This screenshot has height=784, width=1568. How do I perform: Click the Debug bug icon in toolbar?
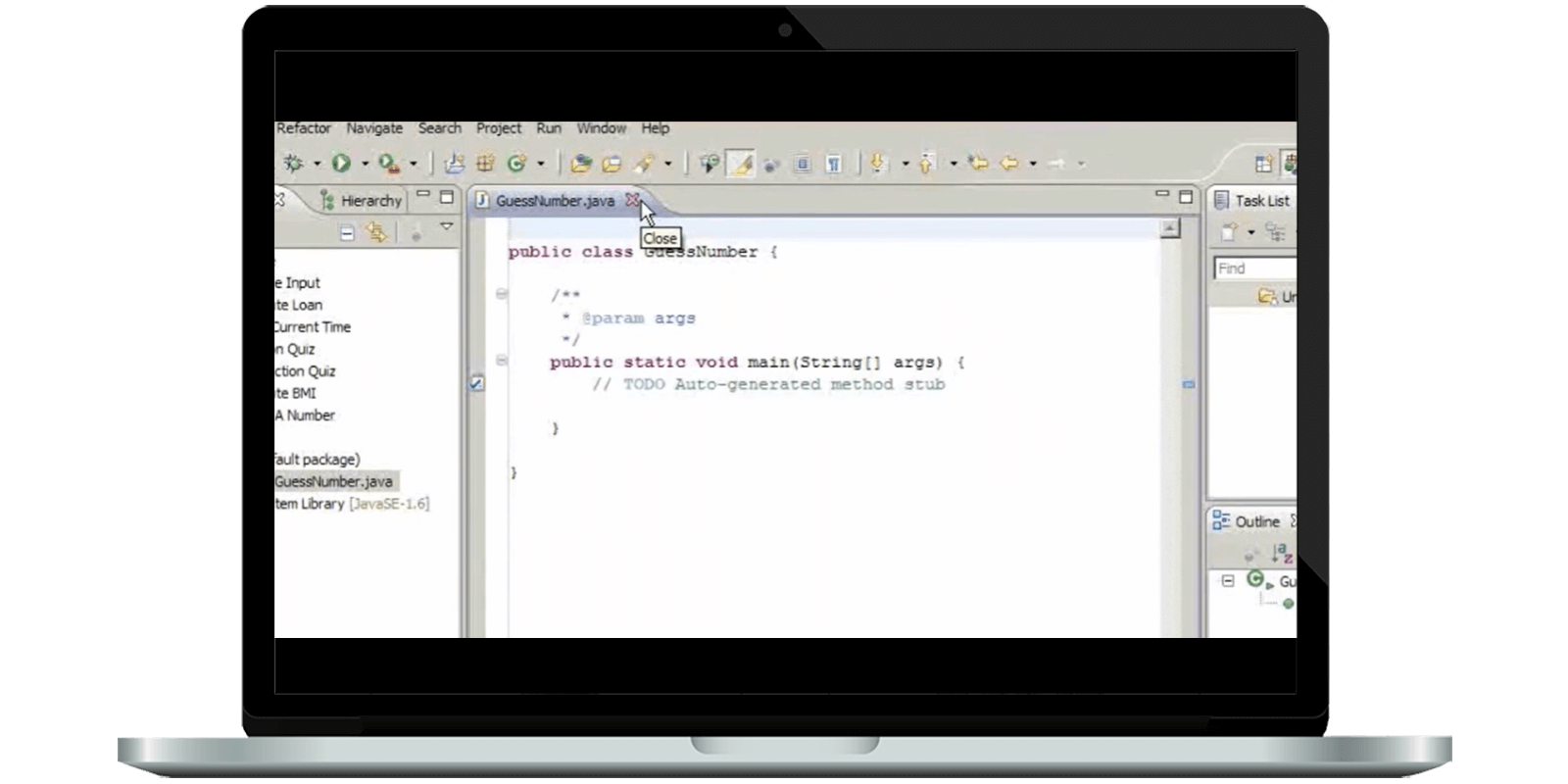click(x=292, y=164)
